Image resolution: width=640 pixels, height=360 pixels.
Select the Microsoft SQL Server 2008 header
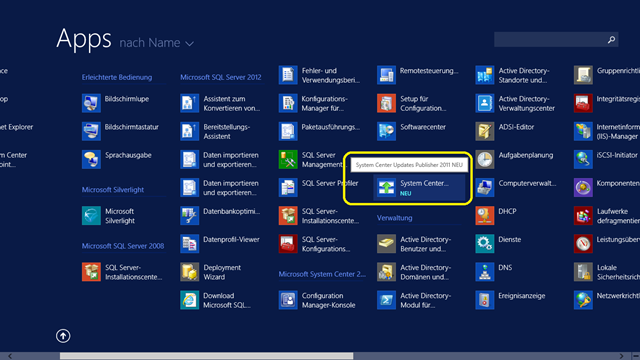123,246
